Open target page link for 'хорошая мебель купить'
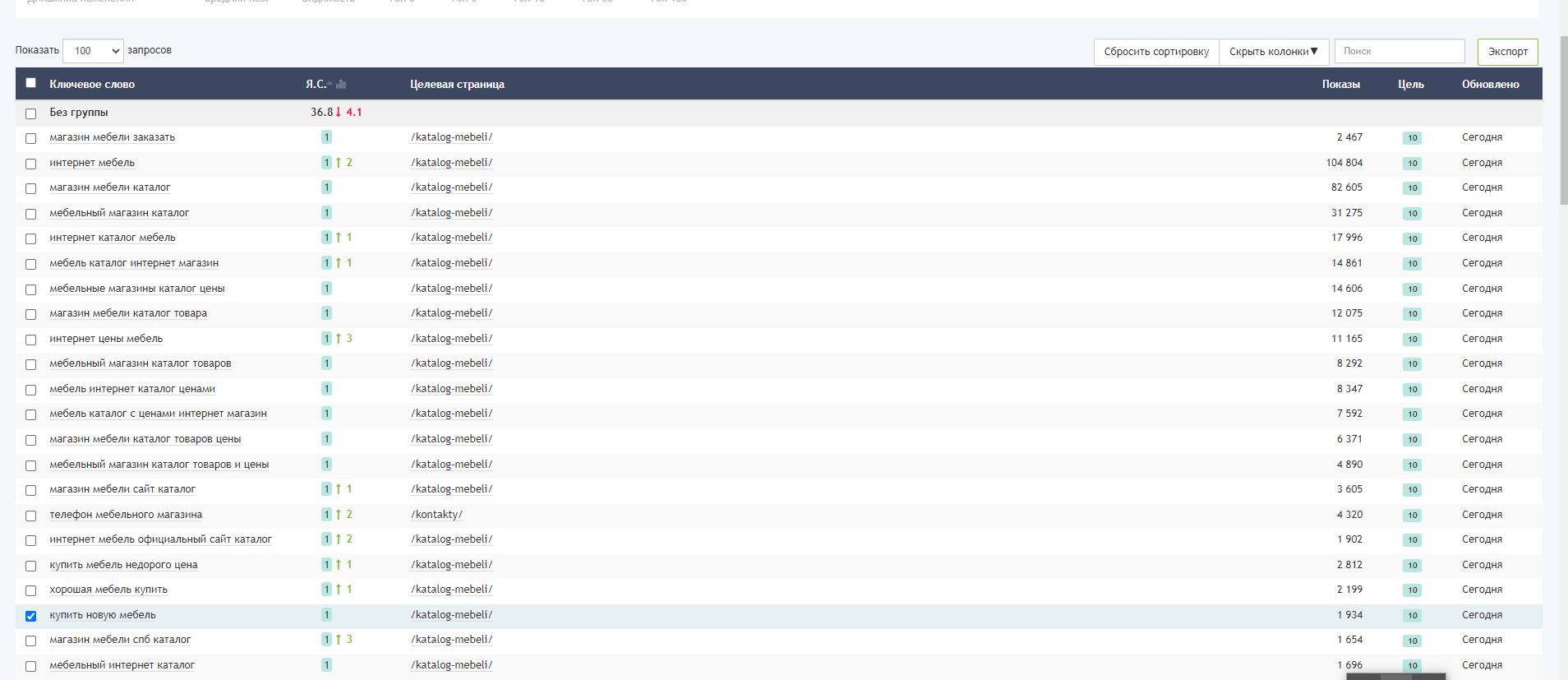This screenshot has width=1568, height=680. coord(451,590)
